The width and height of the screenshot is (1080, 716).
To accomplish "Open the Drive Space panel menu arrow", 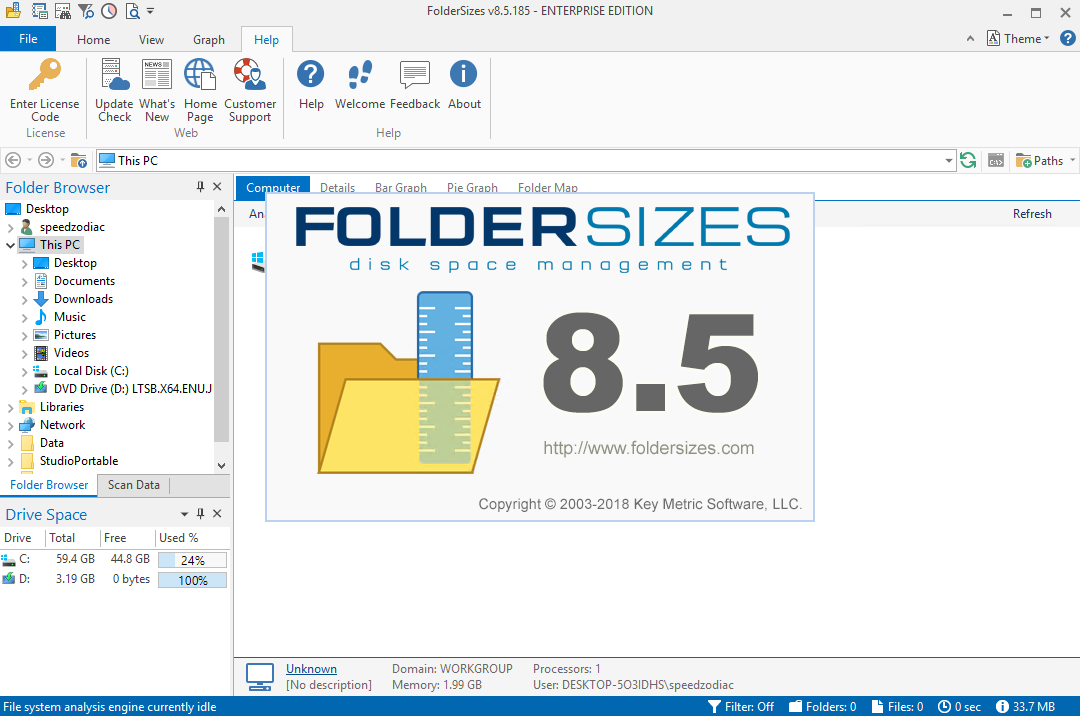I will click(184, 514).
